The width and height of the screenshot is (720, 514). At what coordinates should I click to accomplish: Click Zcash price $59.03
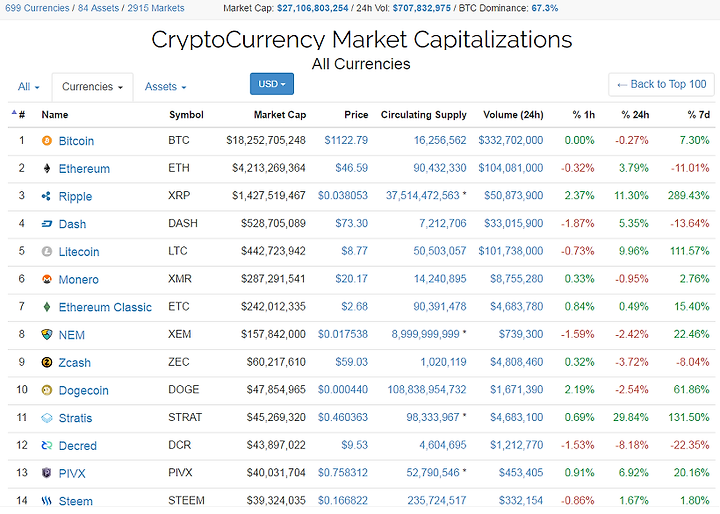tap(351, 362)
